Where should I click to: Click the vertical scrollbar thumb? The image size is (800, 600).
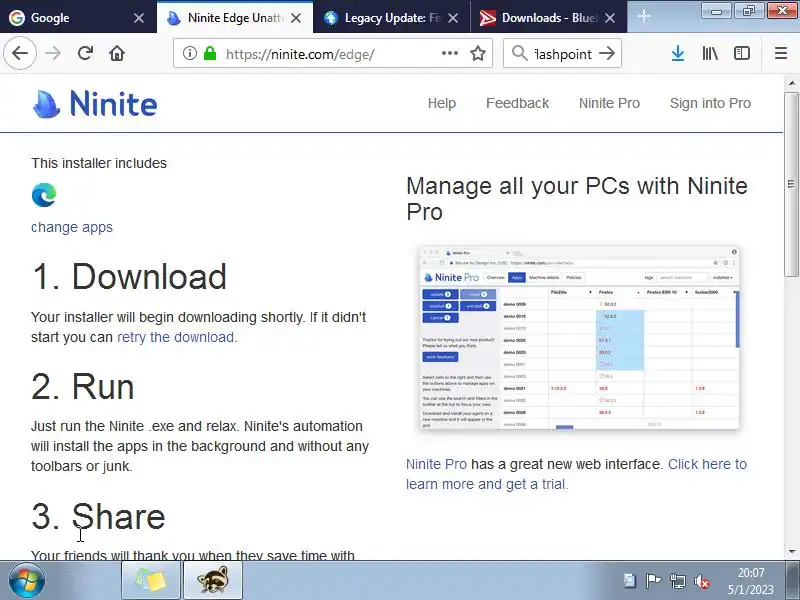[x=791, y=185]
